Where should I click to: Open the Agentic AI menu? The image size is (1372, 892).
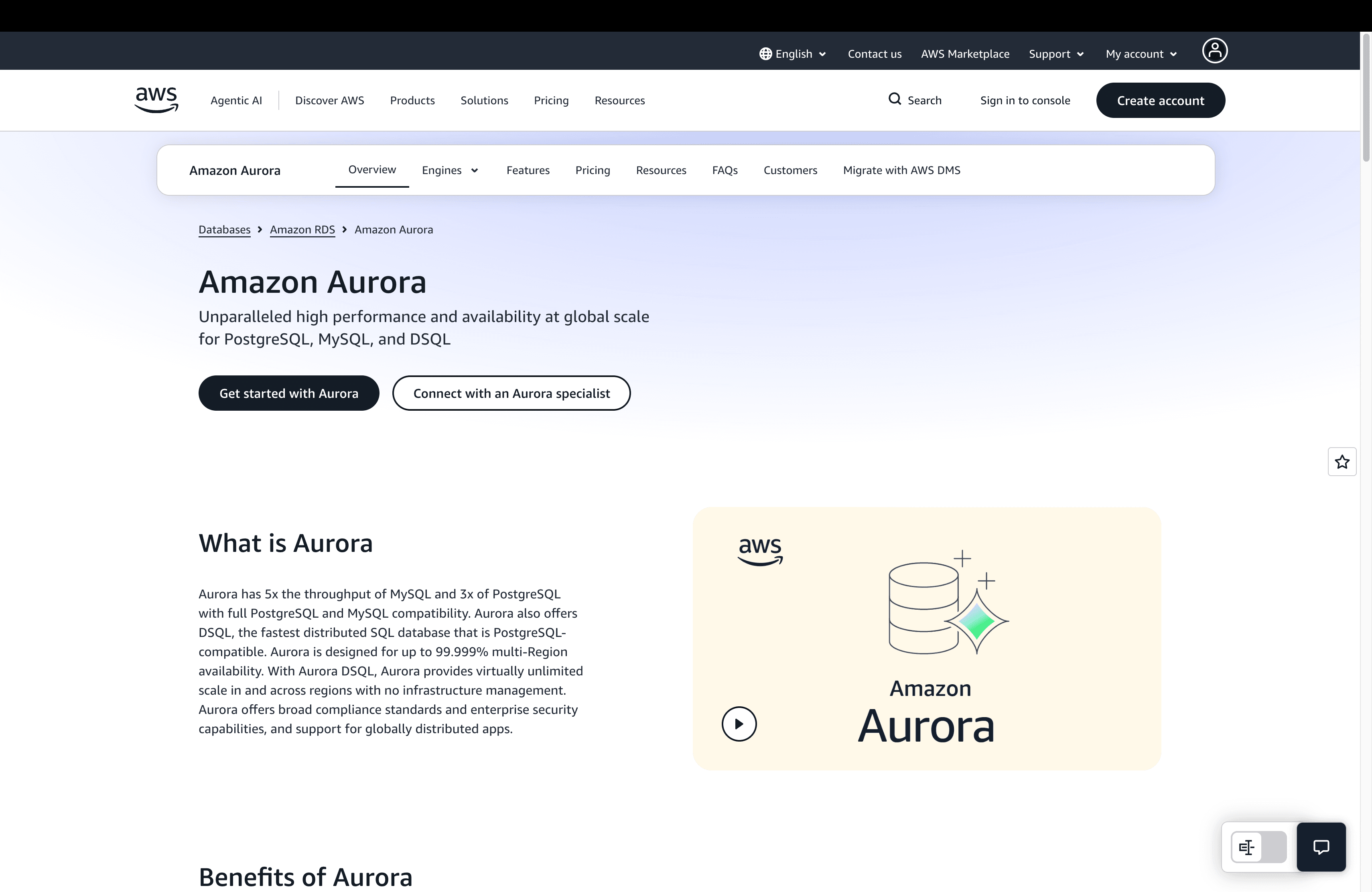coord(236,100)
